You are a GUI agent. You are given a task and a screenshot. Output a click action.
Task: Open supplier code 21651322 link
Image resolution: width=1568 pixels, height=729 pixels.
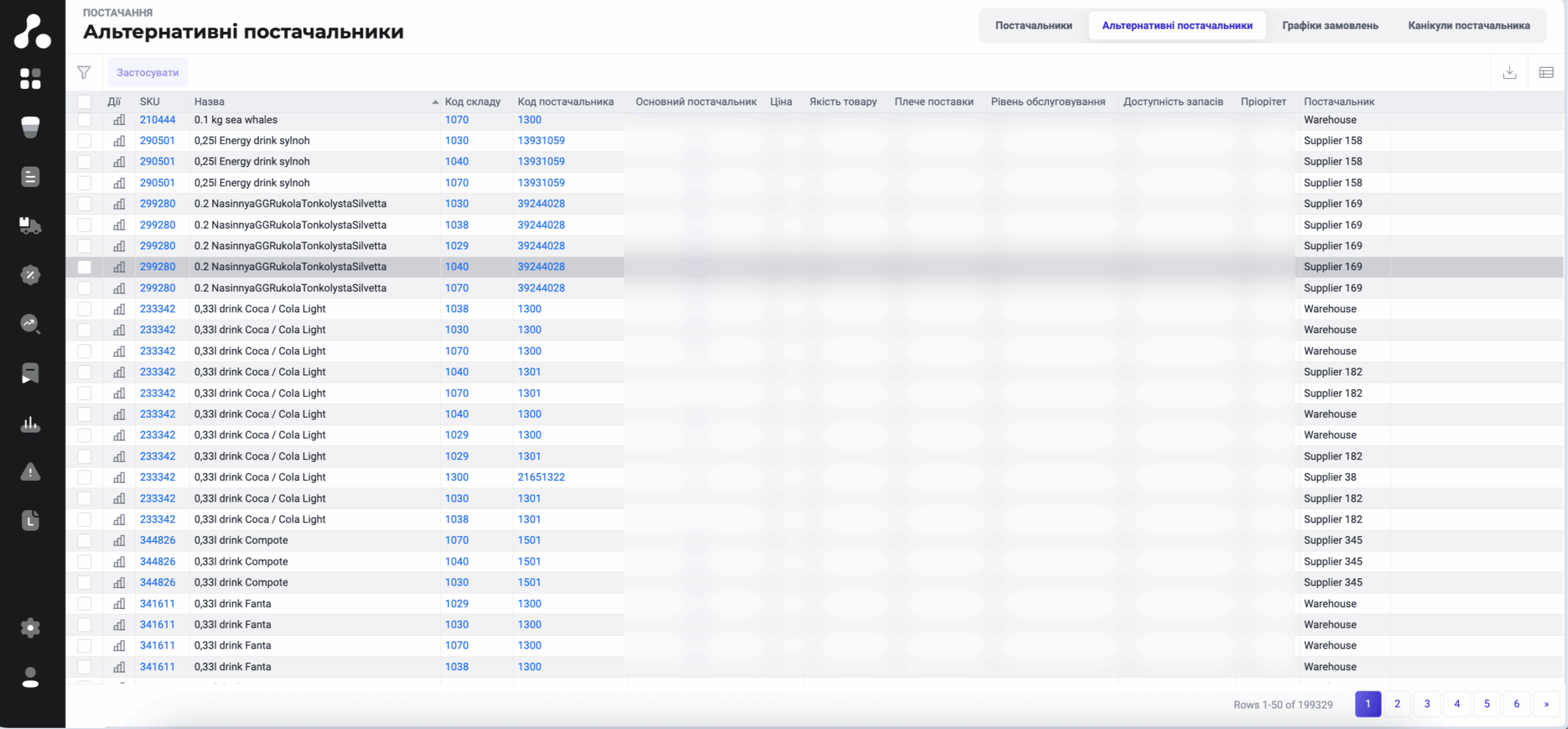541,477
